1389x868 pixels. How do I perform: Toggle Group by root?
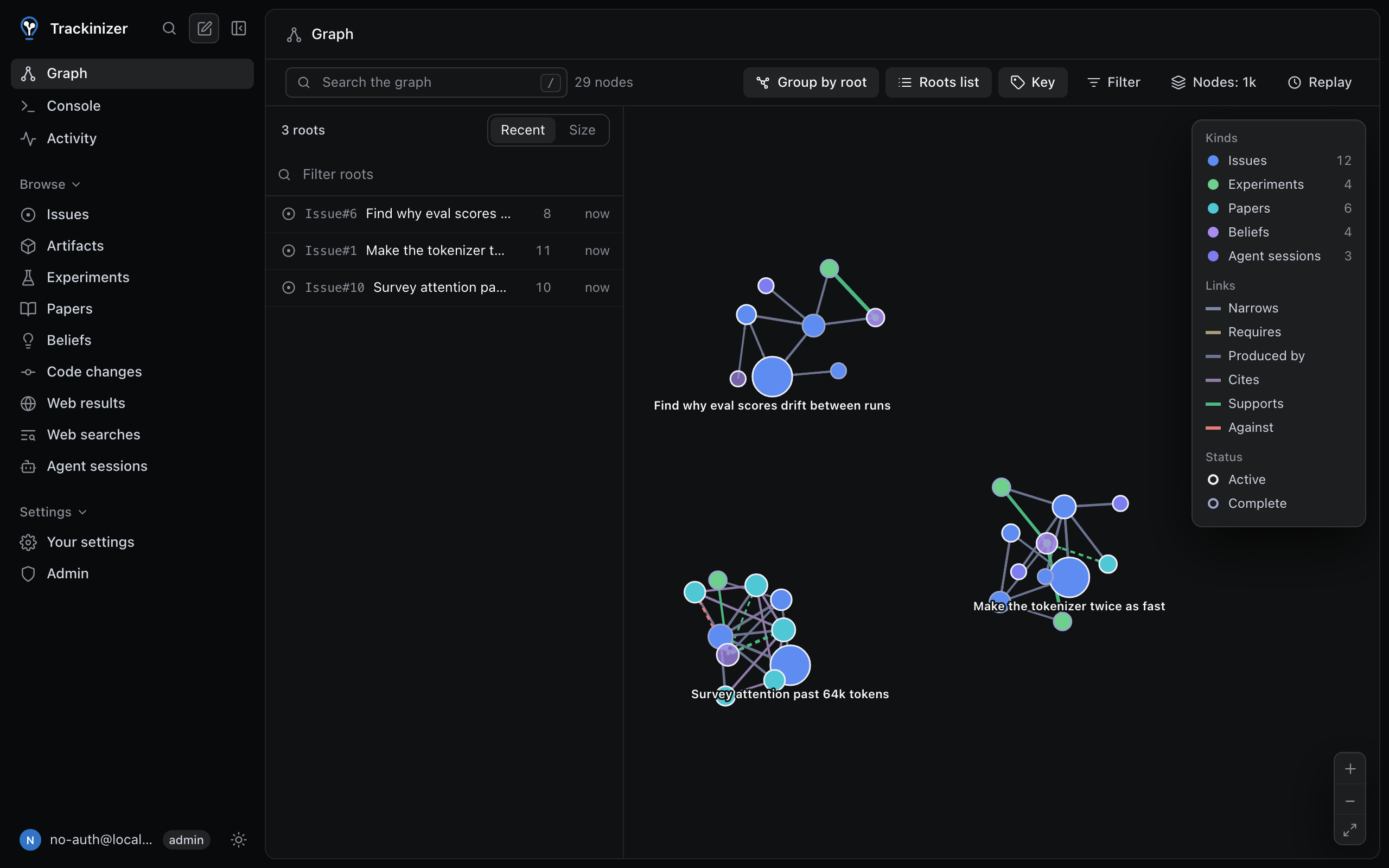point(811,82)
